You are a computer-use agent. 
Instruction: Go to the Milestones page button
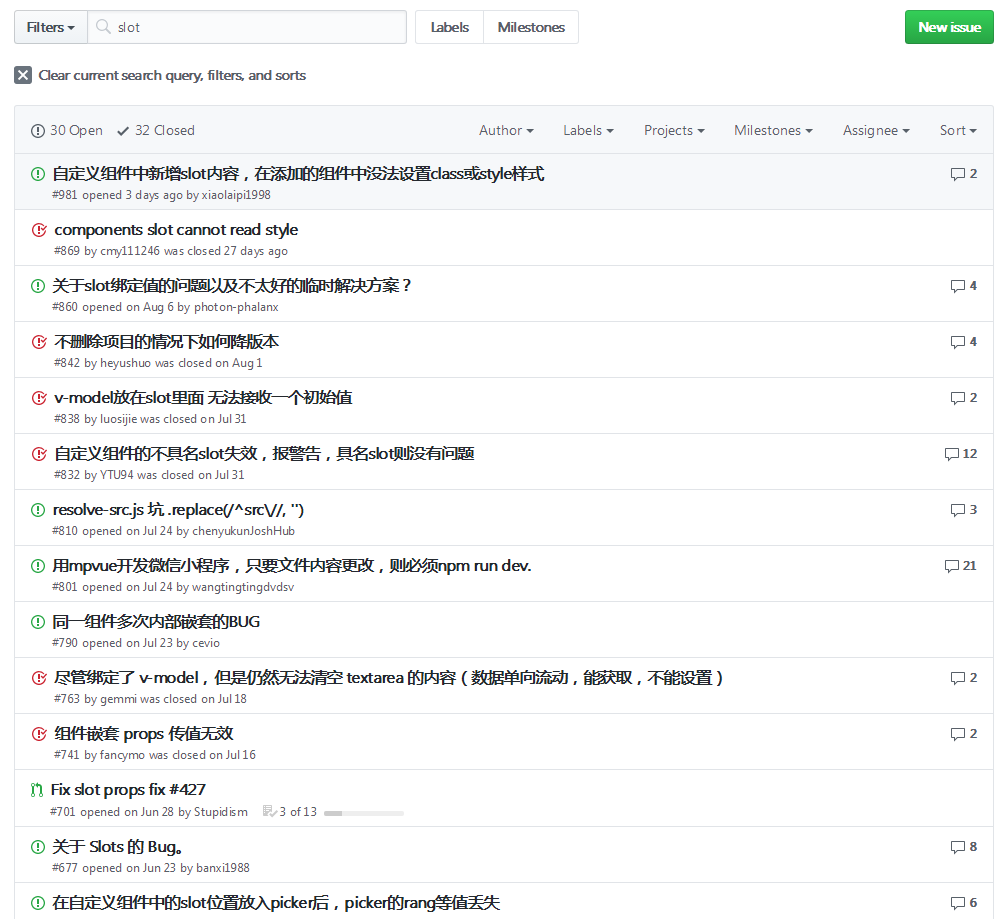531,27
